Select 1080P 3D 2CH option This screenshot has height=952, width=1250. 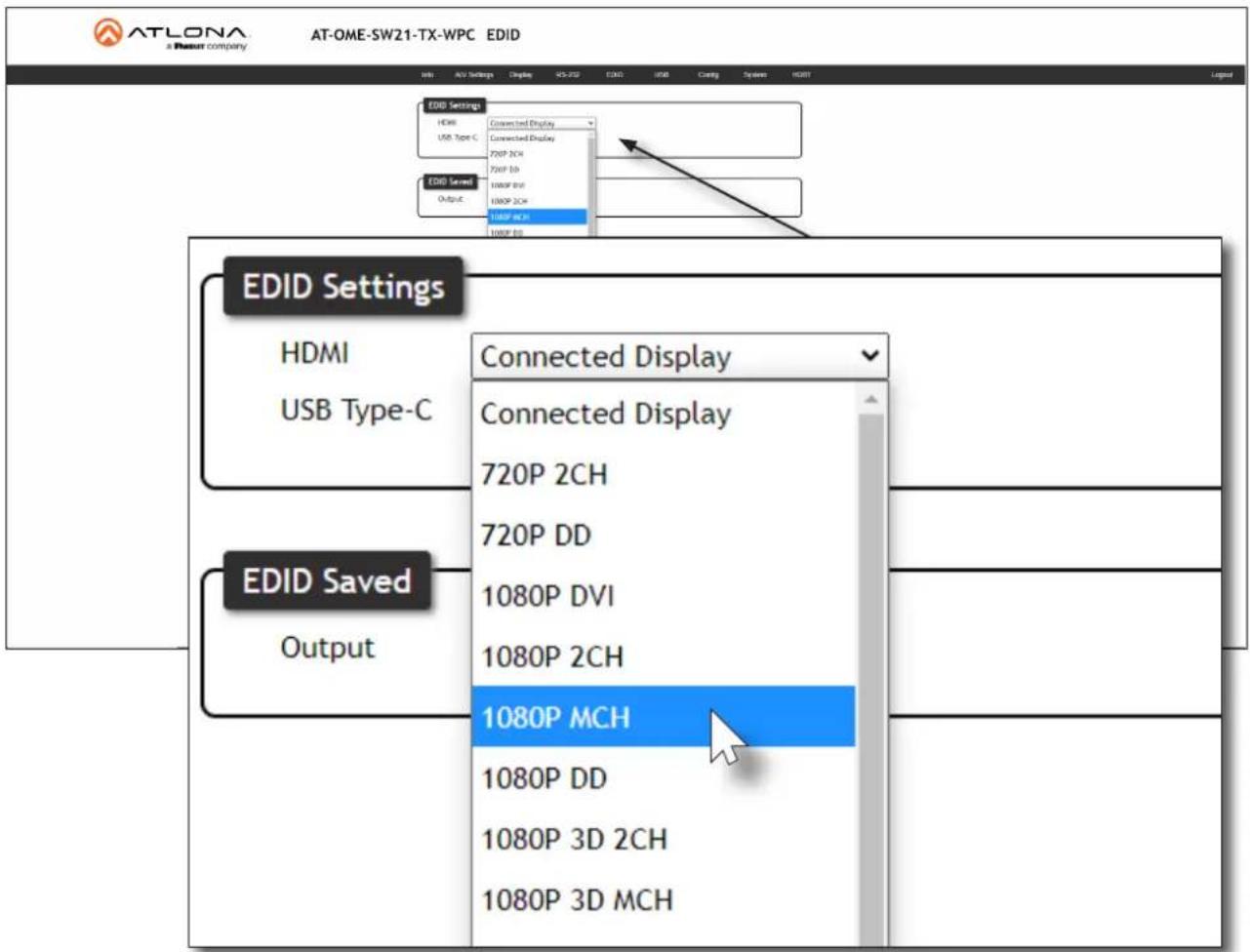tap(664, 838)
